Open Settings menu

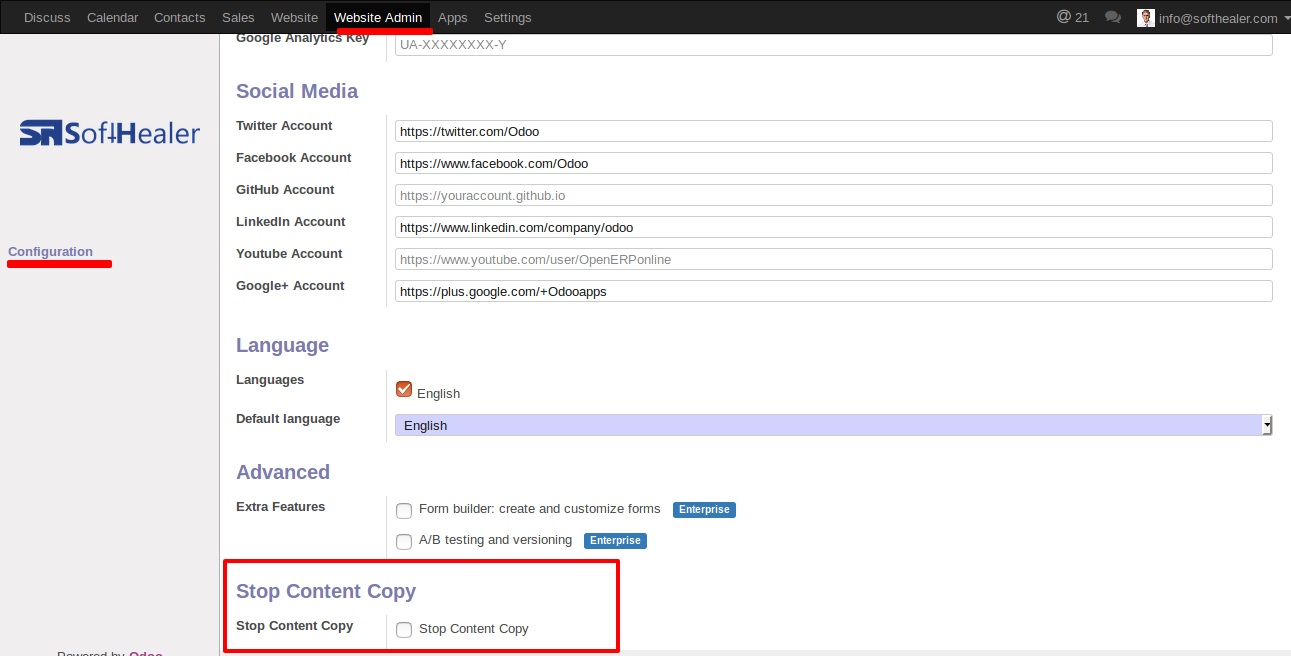coord(508,18)
